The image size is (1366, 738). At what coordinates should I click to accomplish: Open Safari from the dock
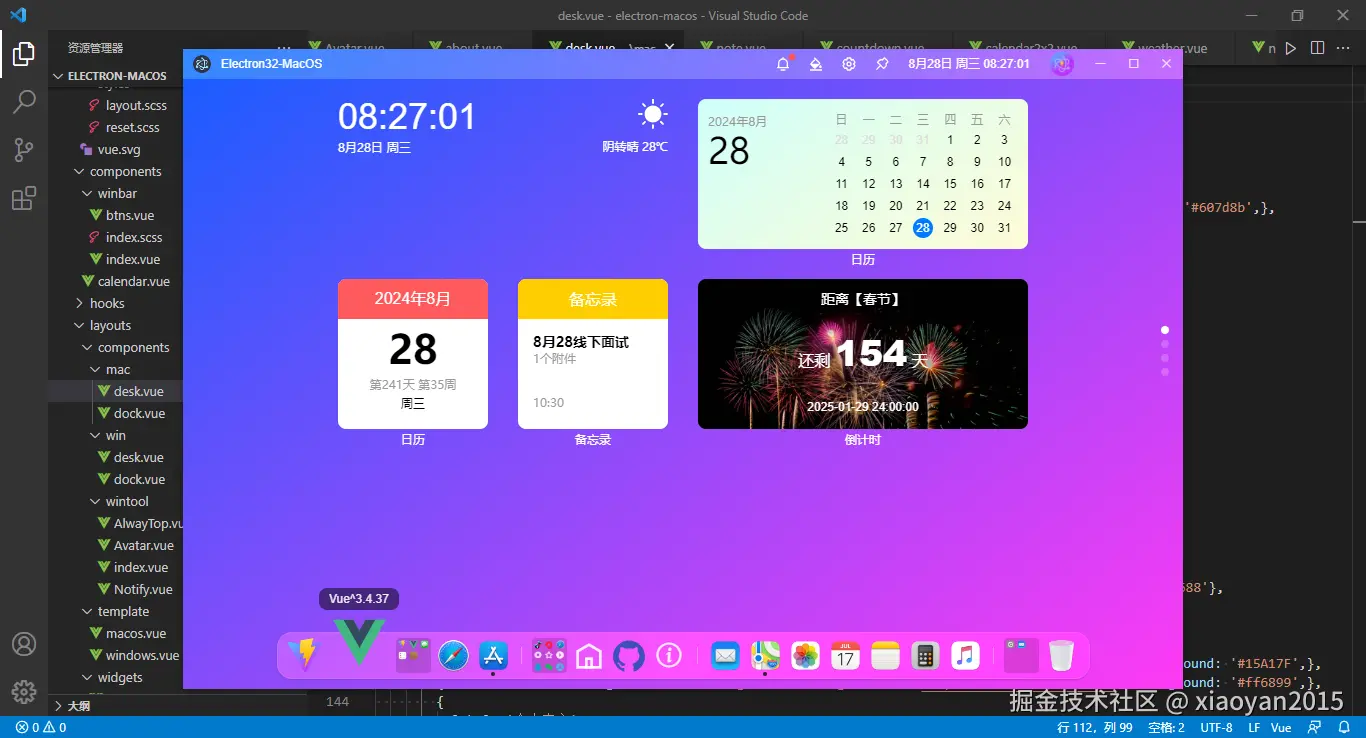(x=453, y=656)
